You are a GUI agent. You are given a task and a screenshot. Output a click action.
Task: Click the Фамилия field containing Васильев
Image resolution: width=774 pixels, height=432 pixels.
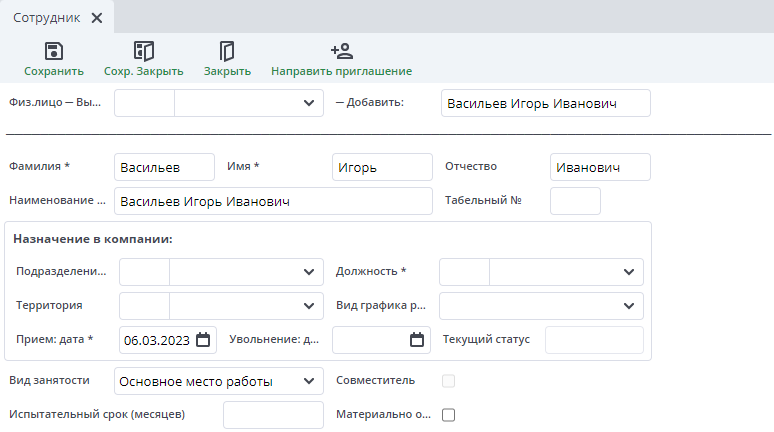(164, 167)
